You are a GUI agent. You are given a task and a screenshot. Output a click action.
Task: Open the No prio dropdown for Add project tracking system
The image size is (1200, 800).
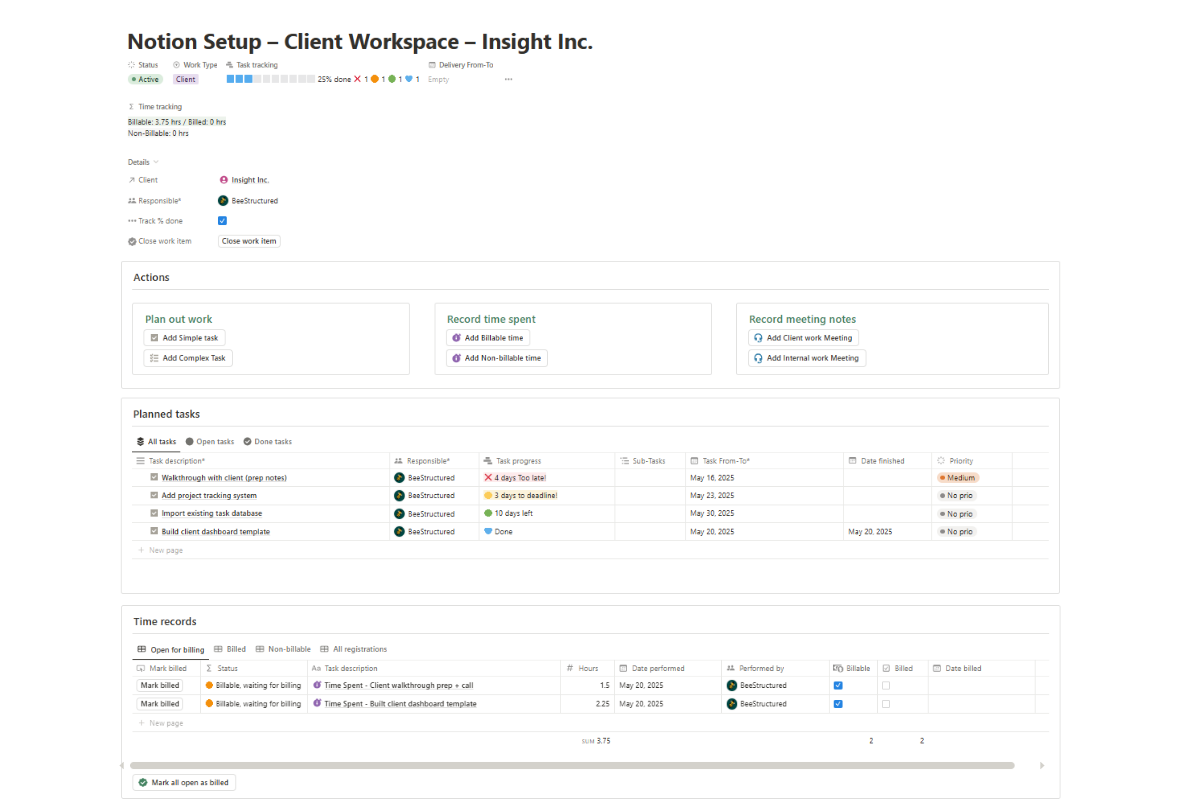coord(956,496)
